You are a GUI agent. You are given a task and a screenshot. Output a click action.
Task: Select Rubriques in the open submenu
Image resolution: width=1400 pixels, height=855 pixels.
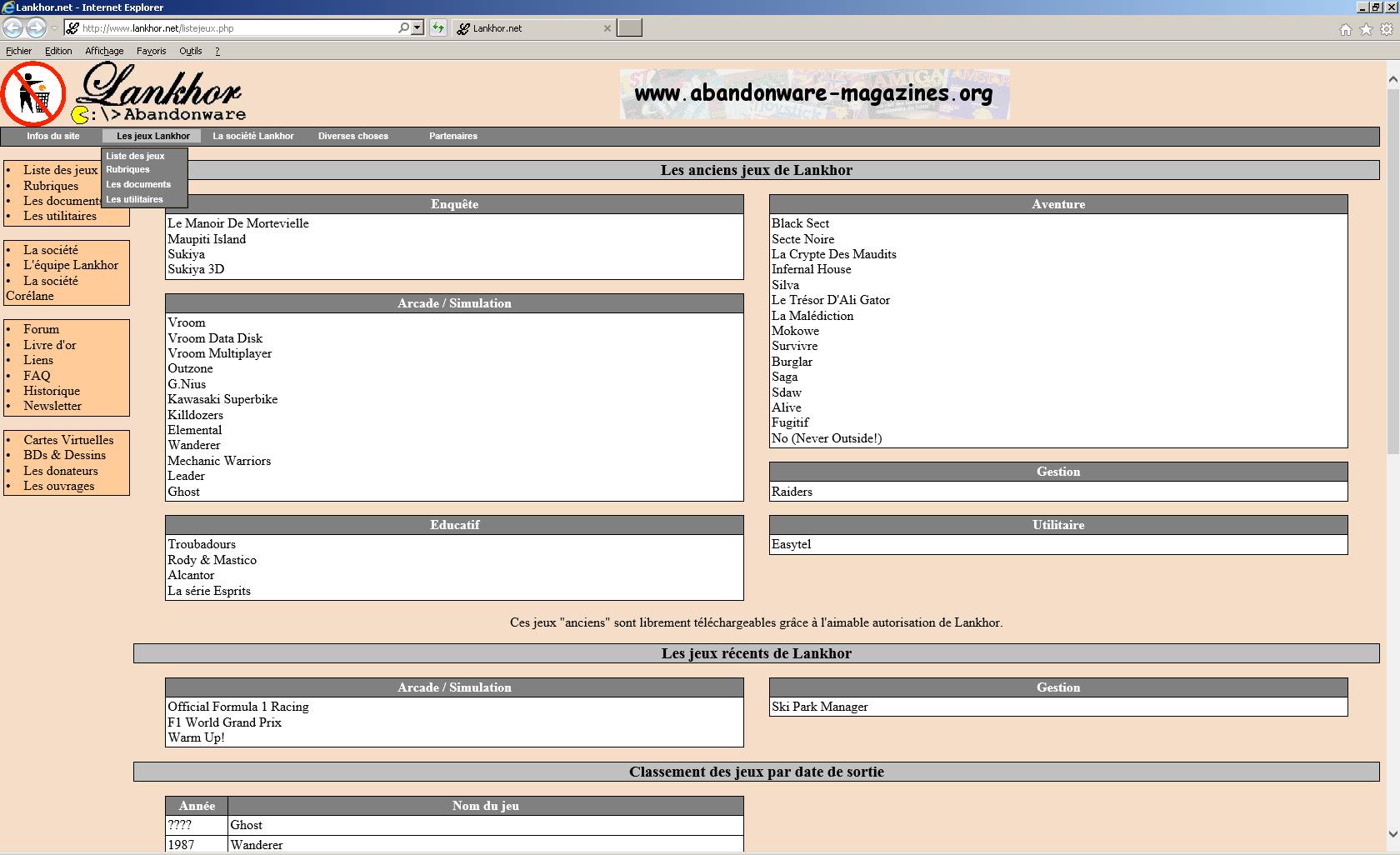[x=127, y=169]
